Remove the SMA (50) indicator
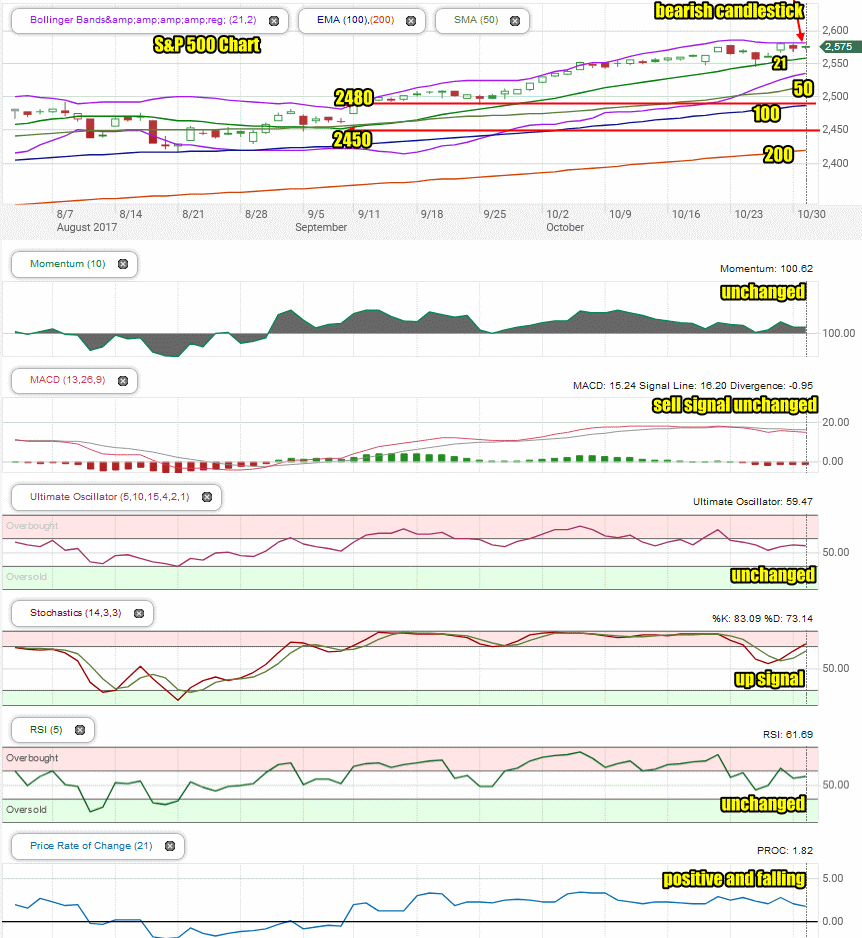Viewport: 862px width, 938px height. [x=515, y=21]
